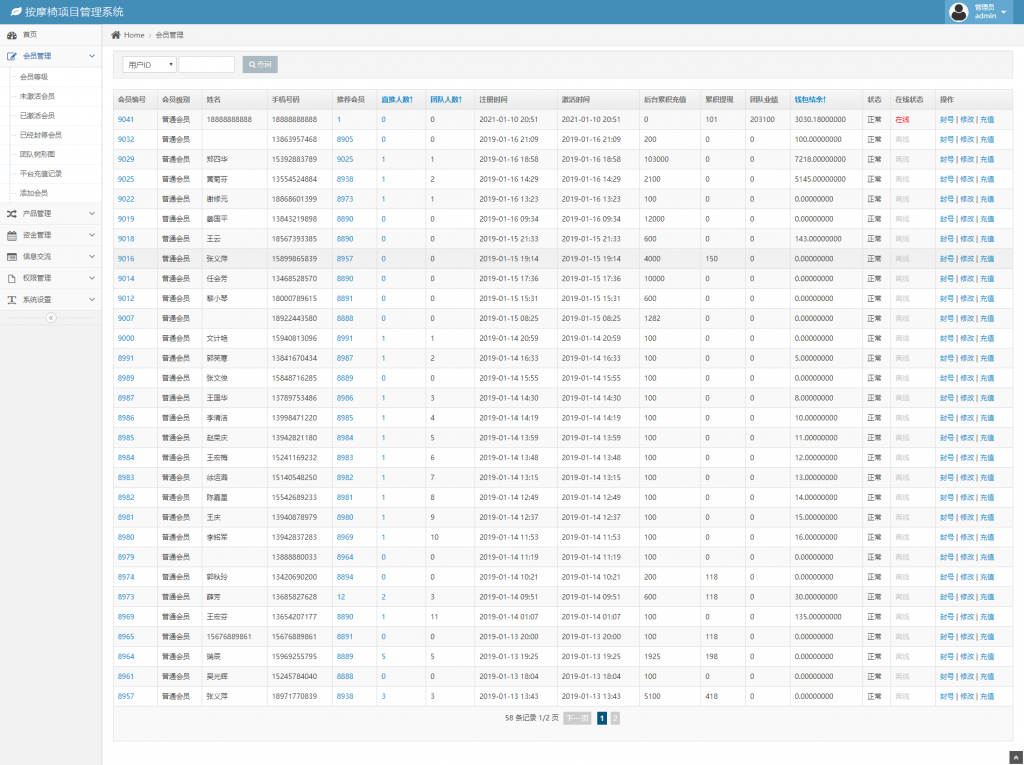Sort table by 钱包结余 column header
The height and width of the screenshot is (765, 1024).
[810, 100]
